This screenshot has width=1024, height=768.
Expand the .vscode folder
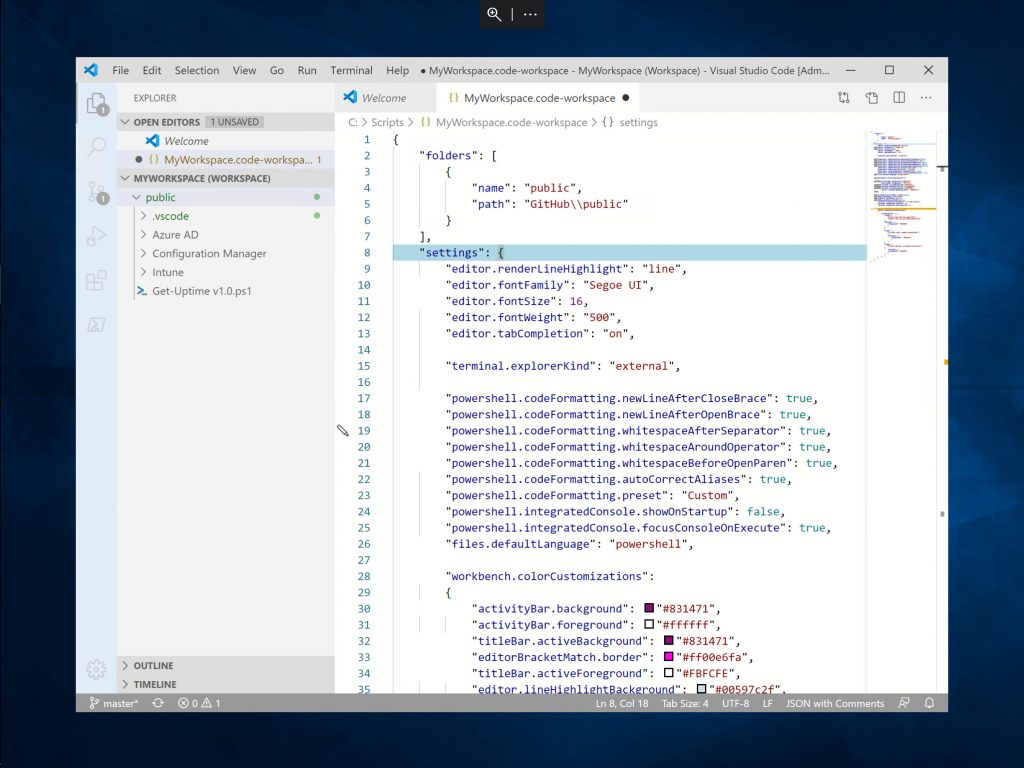click(143, 216)
